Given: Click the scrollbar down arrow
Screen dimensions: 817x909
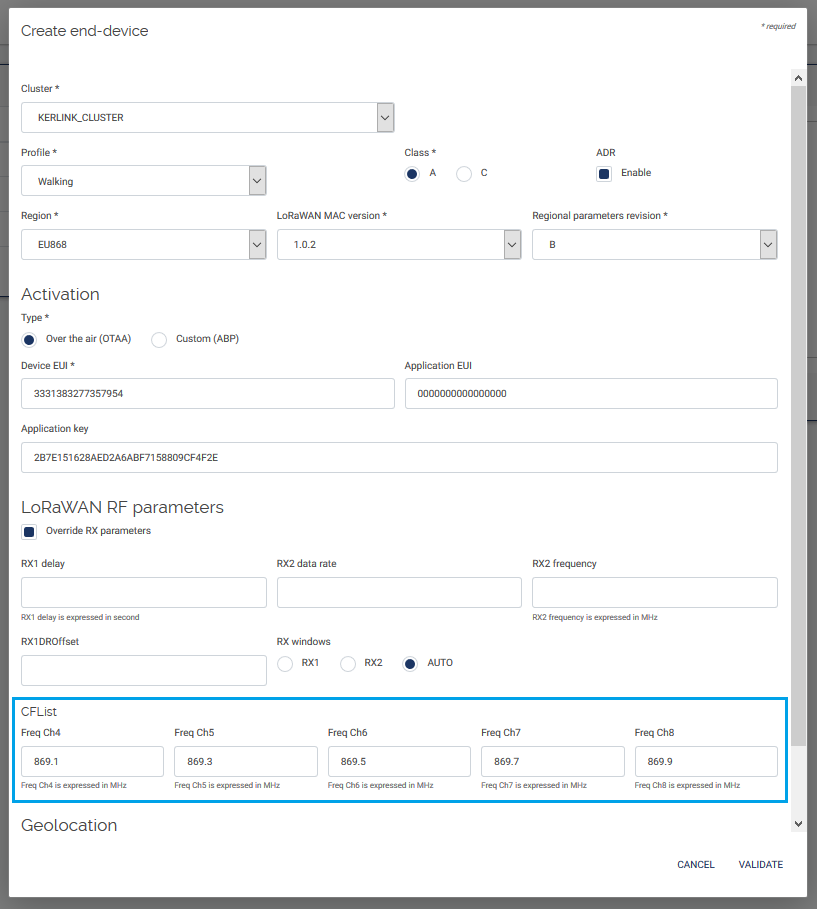Looking at the screenshot, I should 797,823.
